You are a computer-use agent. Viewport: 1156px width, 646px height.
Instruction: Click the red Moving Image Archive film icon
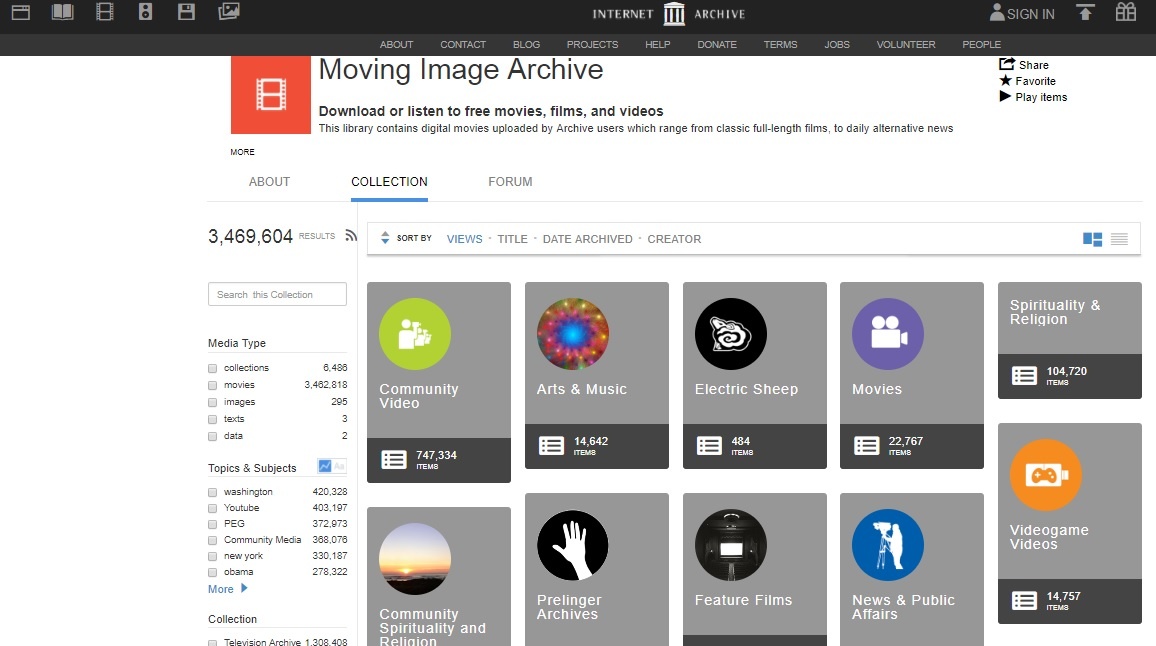271,95
